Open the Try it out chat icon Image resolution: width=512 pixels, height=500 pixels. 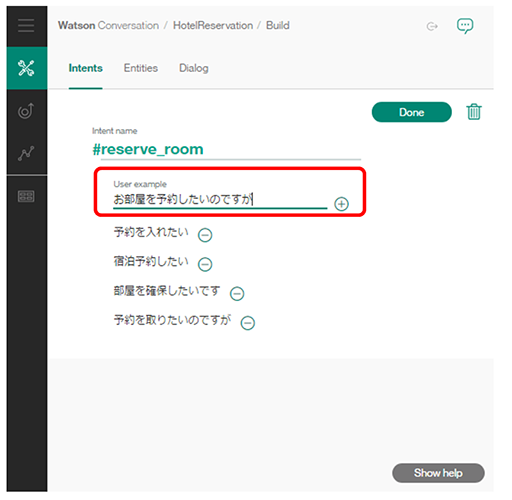(x=465, y=26)
